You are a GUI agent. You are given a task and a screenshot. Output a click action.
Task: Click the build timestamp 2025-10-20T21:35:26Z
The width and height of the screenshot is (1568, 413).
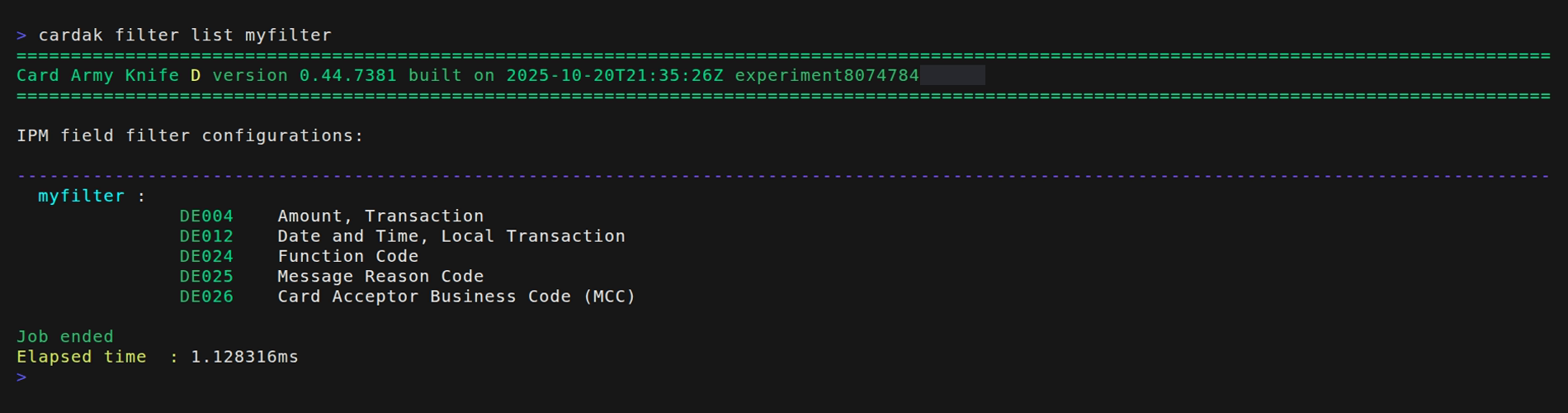point(614,76)
